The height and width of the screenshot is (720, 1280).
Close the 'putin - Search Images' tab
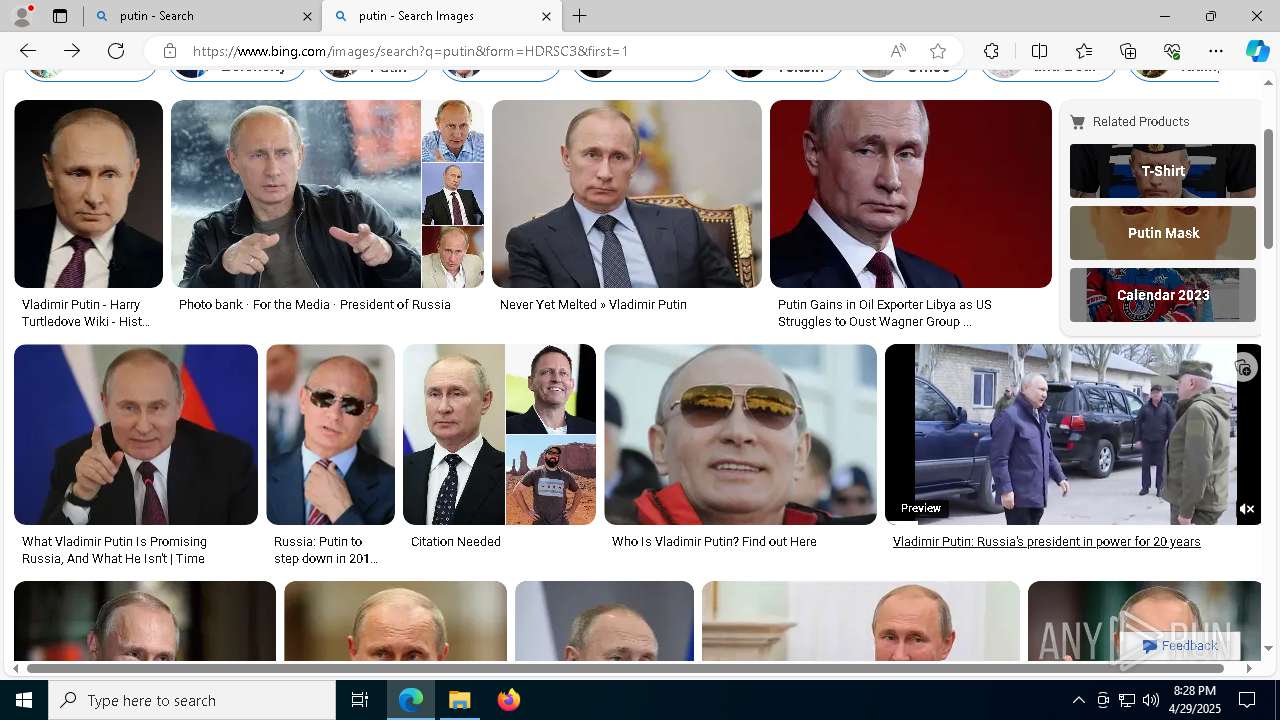pyautogui.click(x=546, y=16)
